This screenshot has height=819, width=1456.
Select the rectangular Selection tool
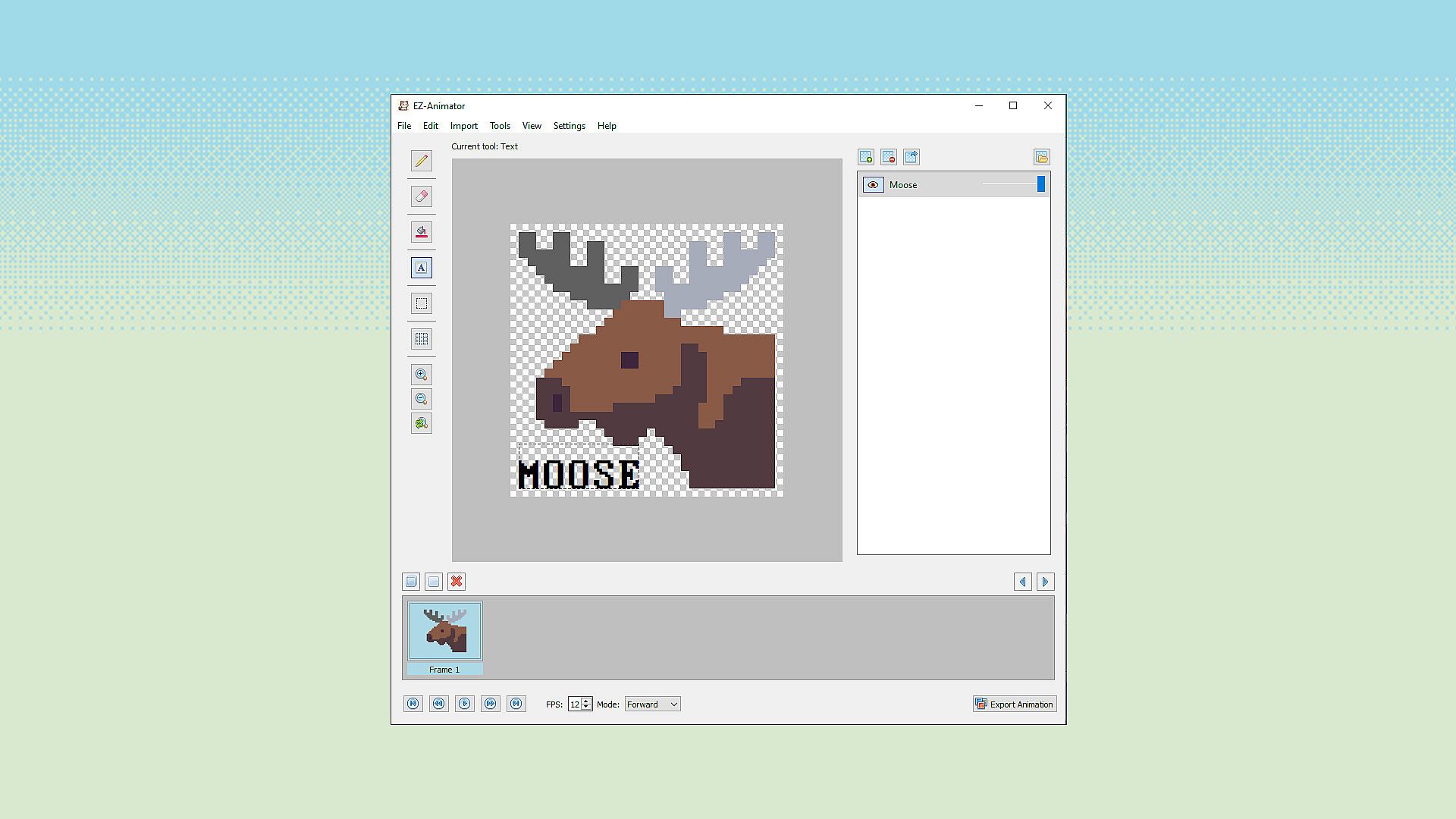coord(422,303)
